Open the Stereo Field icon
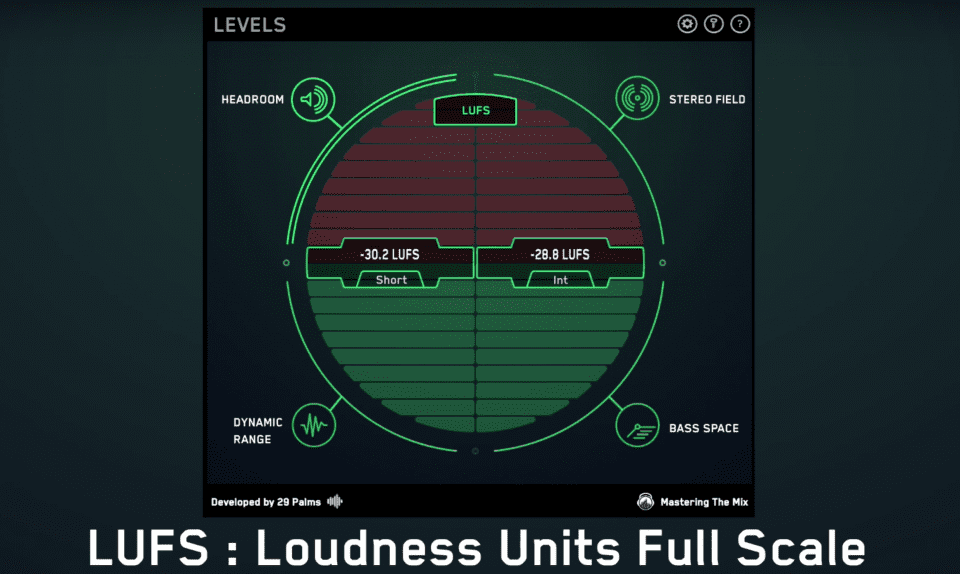 tap(637, 98)
